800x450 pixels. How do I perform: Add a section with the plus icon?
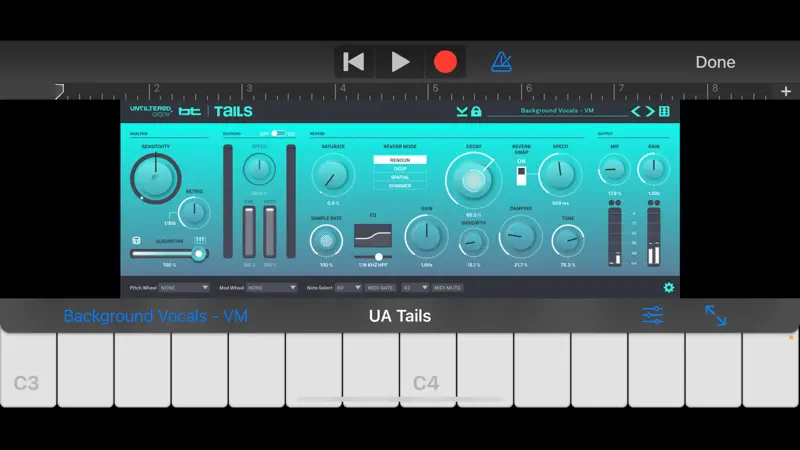point(786,91)
